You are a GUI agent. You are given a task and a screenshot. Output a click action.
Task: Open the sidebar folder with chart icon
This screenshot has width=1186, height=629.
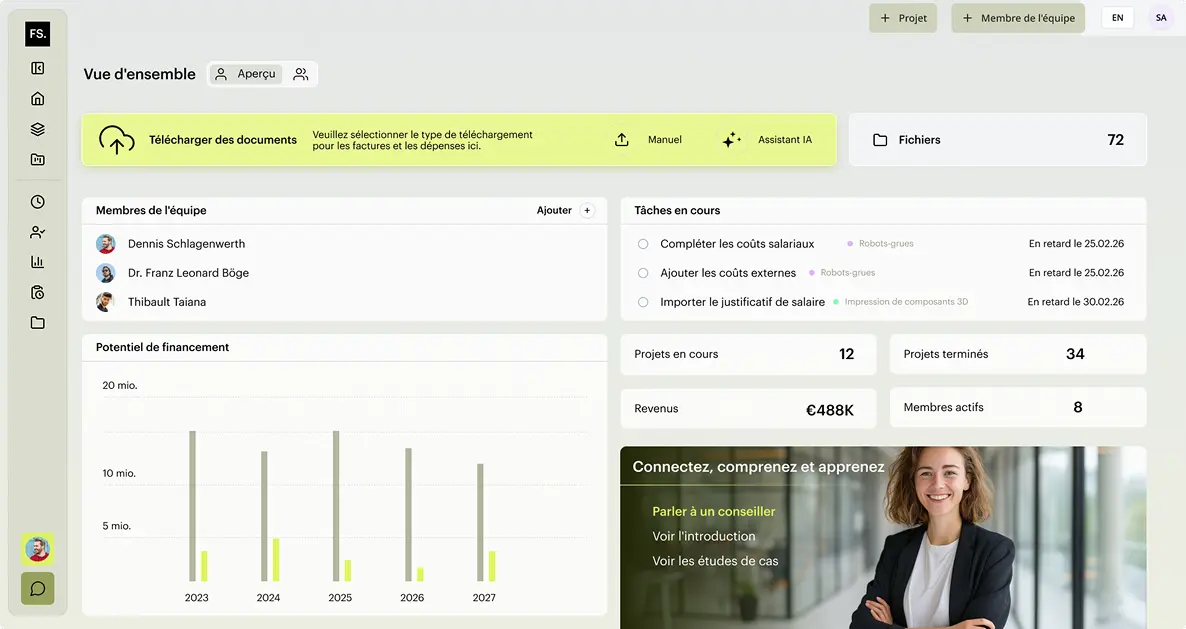[38, 160]
